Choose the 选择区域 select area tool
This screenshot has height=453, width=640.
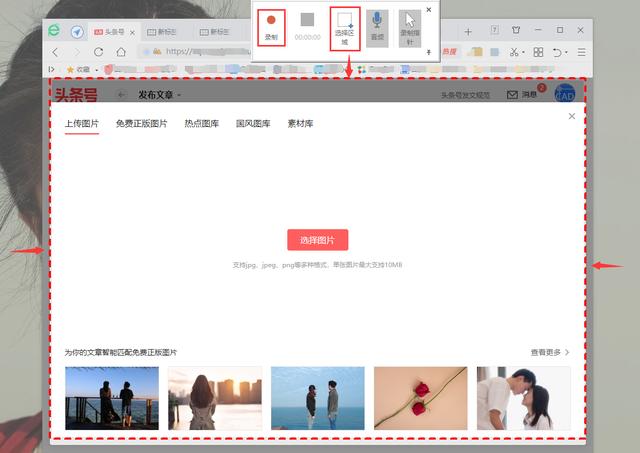345,29
